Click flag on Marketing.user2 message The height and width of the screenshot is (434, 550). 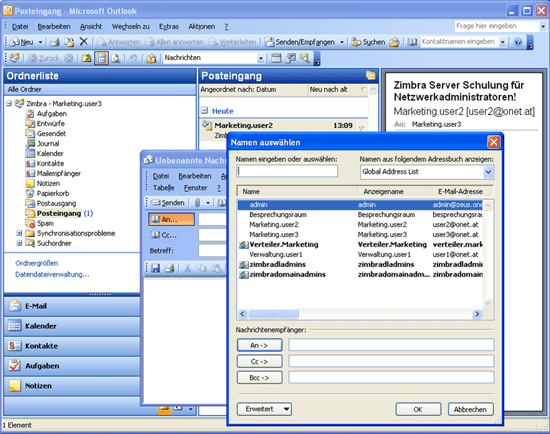(362, 128)
